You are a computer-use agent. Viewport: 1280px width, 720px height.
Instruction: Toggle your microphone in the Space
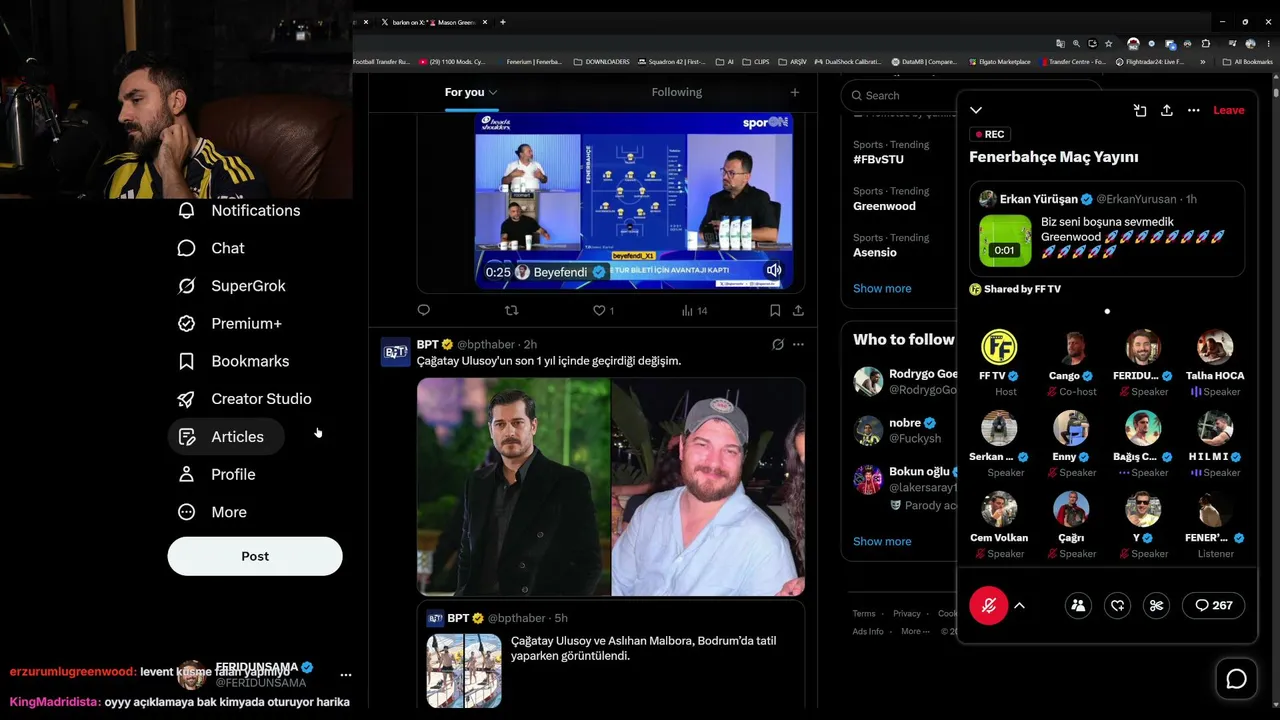[x=989, y=605]
